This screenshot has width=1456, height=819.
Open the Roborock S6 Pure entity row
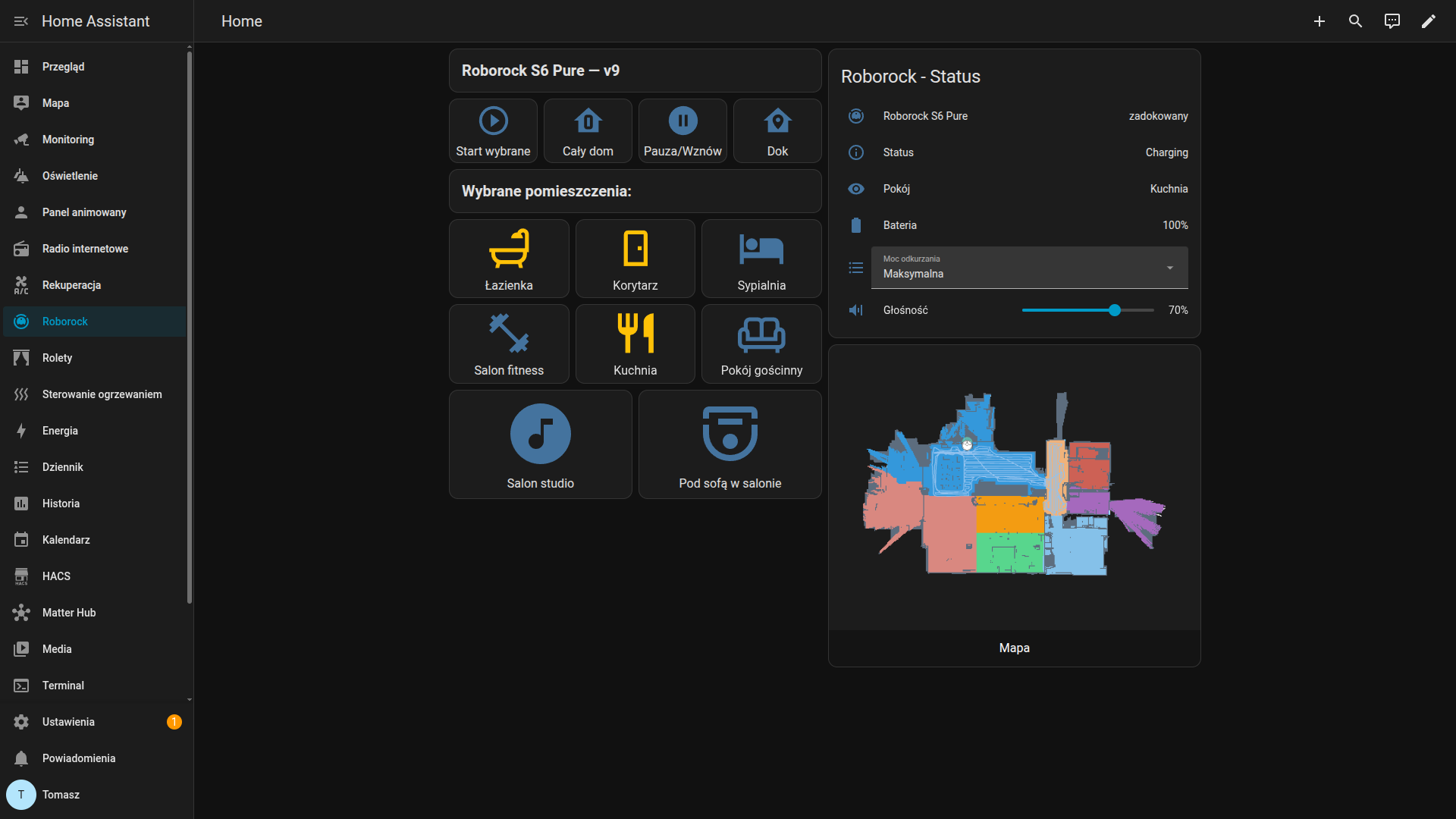[1015, 116]
